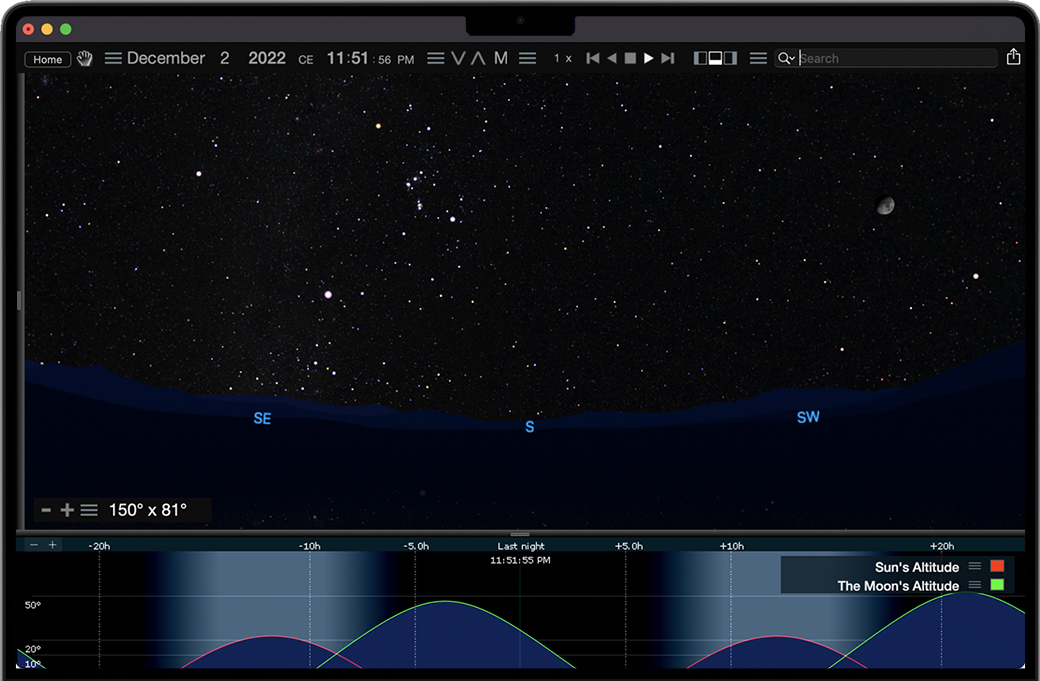Select the hand pan tool
This screenshot has width=1040, height=681.
pos(85,59)
